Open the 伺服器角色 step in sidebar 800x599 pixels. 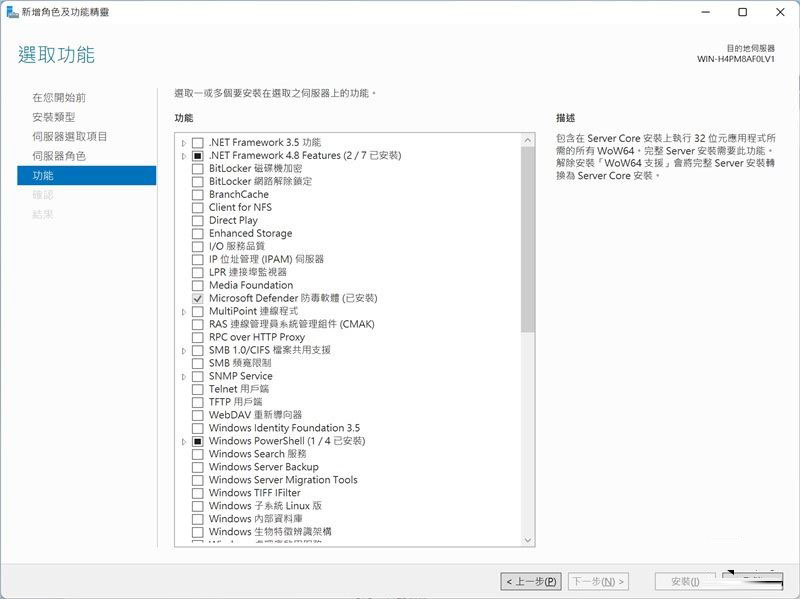[x=58, y=156]
